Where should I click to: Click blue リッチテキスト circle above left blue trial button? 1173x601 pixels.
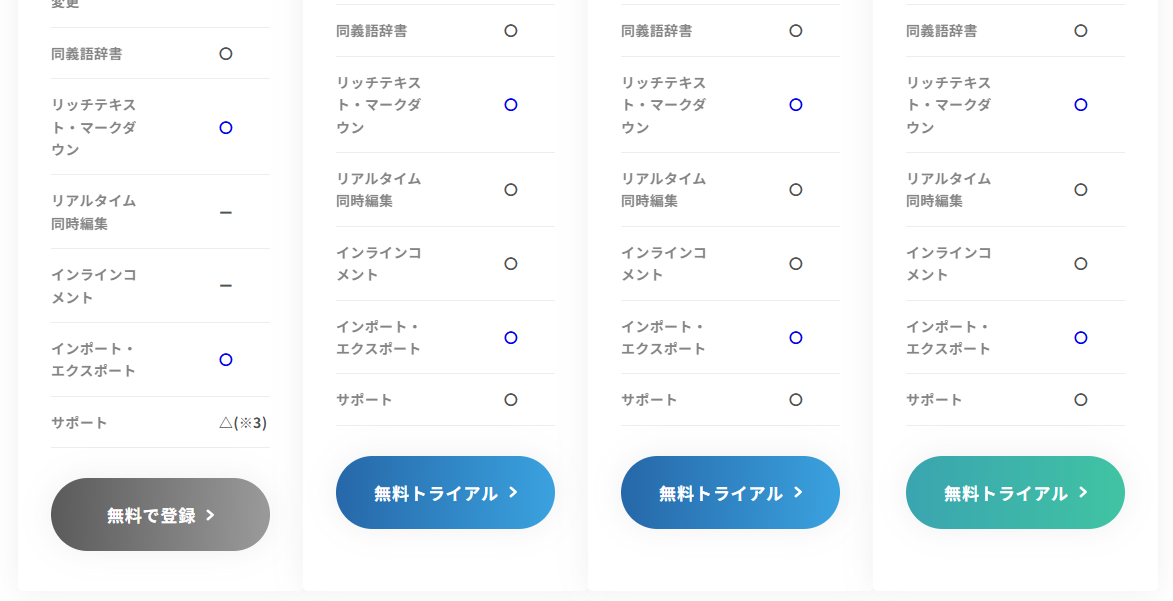(x=511, y=105)
